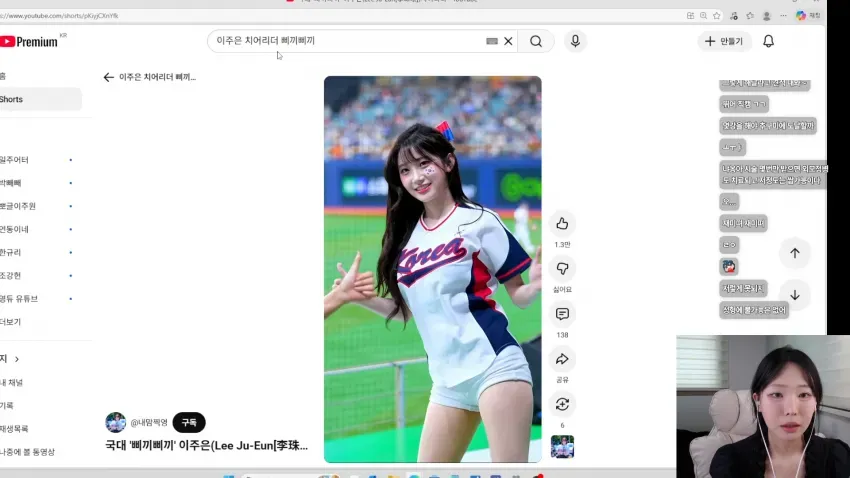Image resolution: width=850 pixels, height=478 pixels.
Task: Go back with the left arrow
Action: click(x=108, y=77)
